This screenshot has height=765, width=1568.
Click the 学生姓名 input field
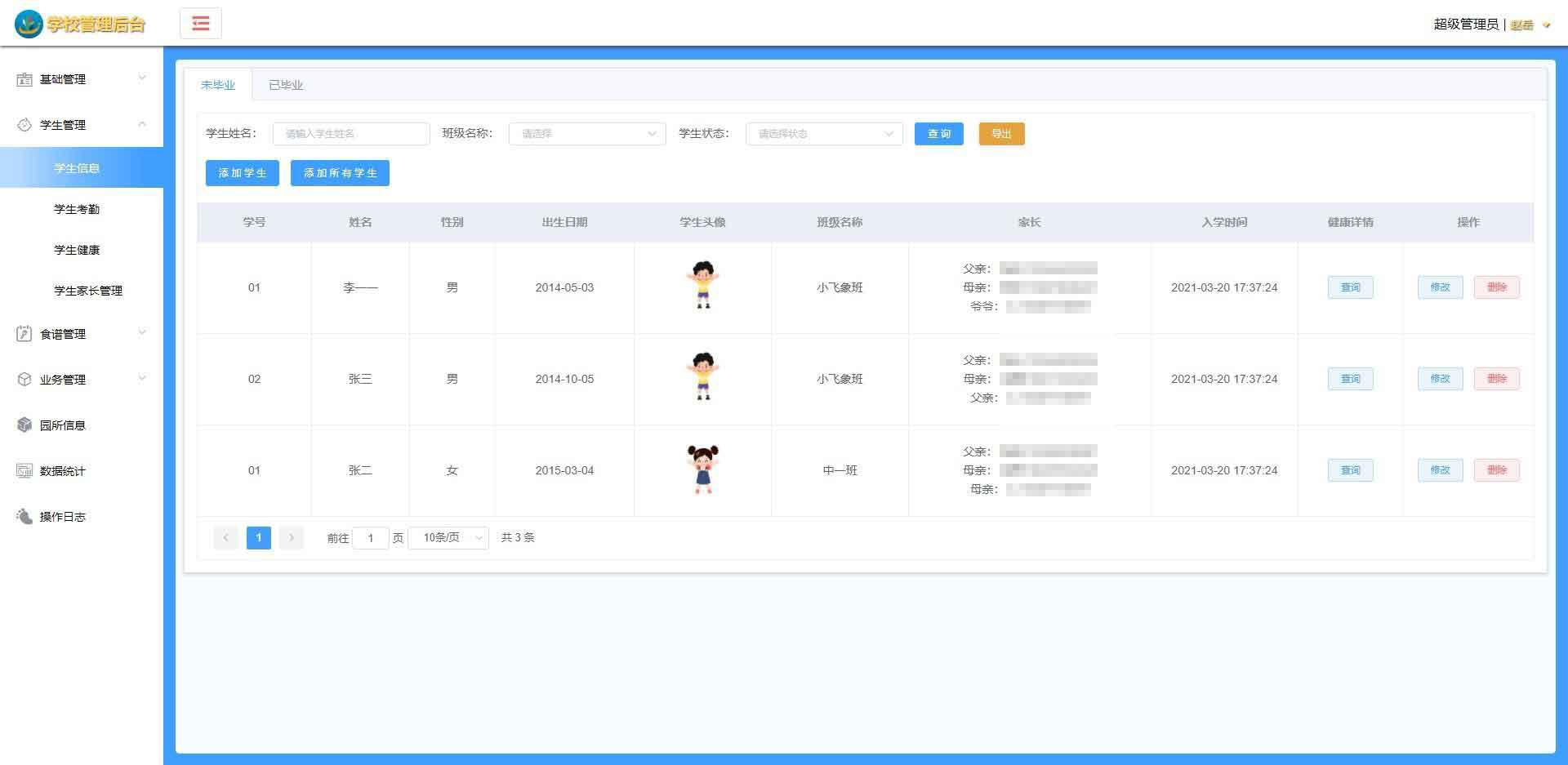(351, 134)
